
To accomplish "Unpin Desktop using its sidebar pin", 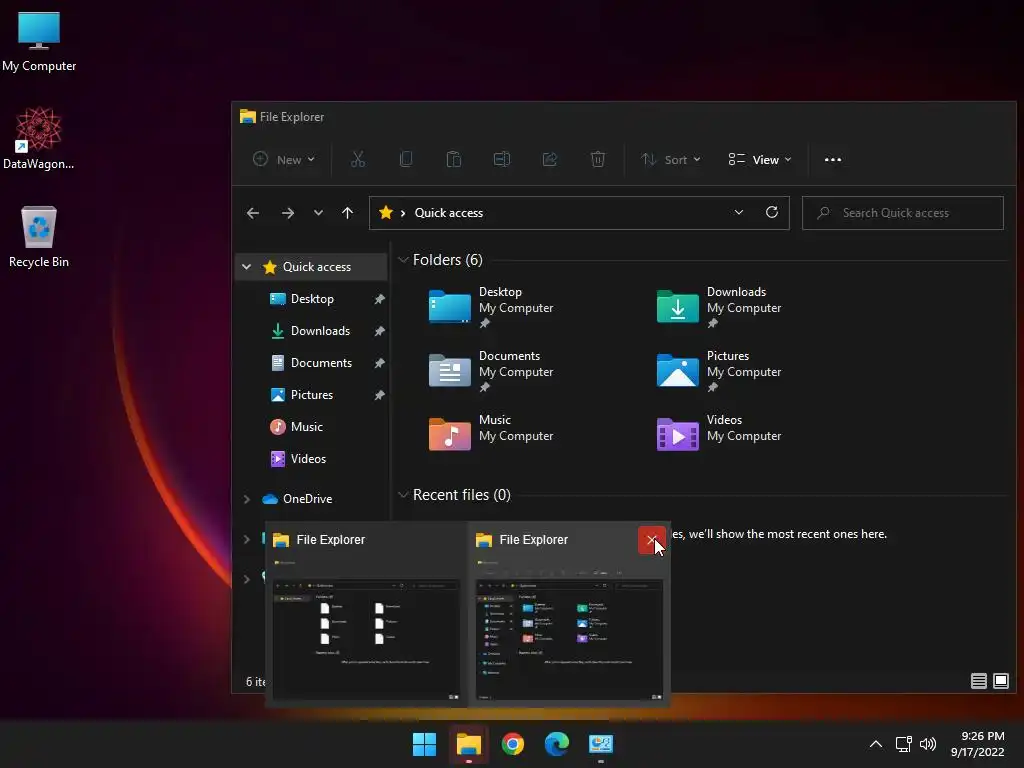I will [x=379, y=299].
